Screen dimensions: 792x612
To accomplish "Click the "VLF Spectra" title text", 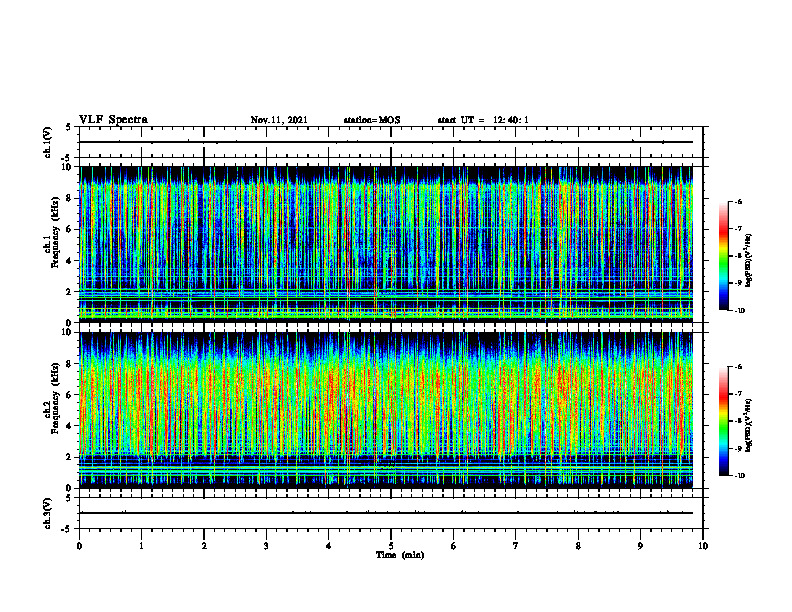I will 113,120.
